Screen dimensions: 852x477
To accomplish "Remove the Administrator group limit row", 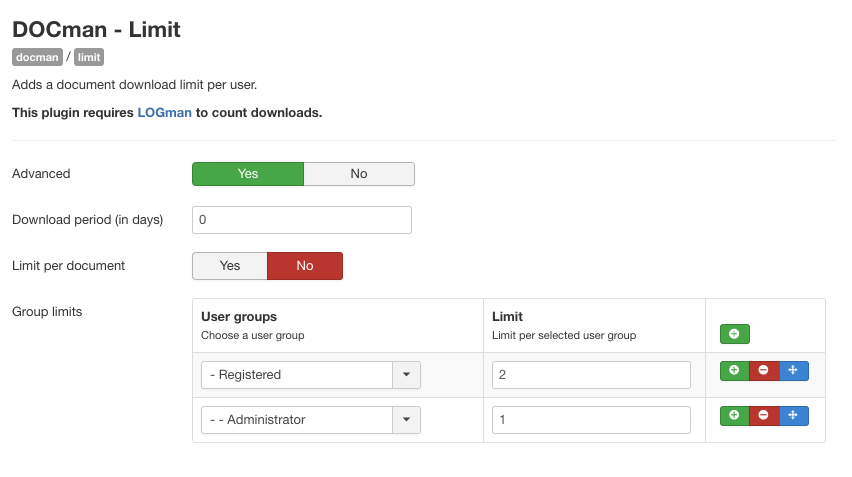I will tap(764, 416).
